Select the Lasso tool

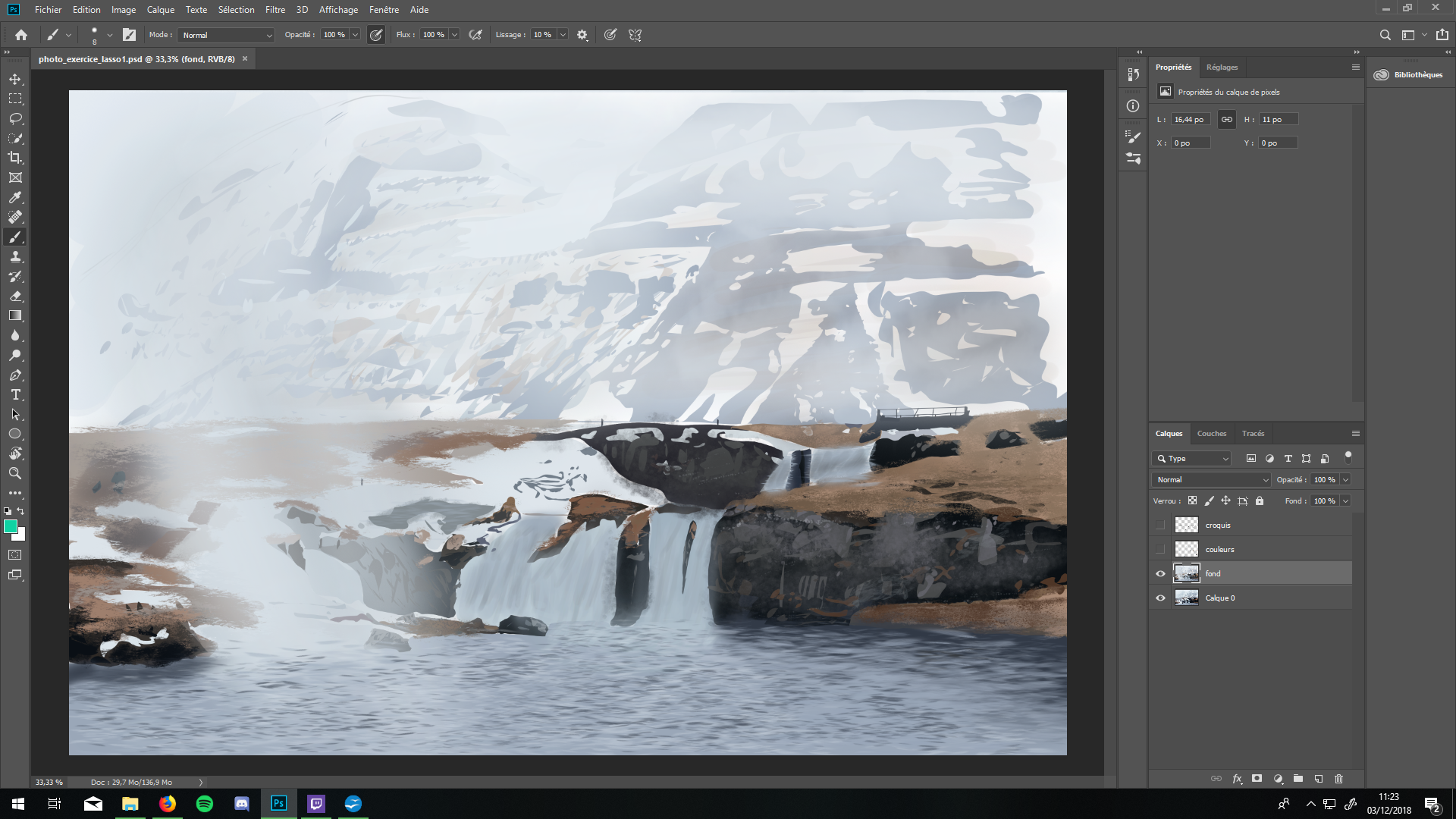pyautogui.click(x=15, y=118)
